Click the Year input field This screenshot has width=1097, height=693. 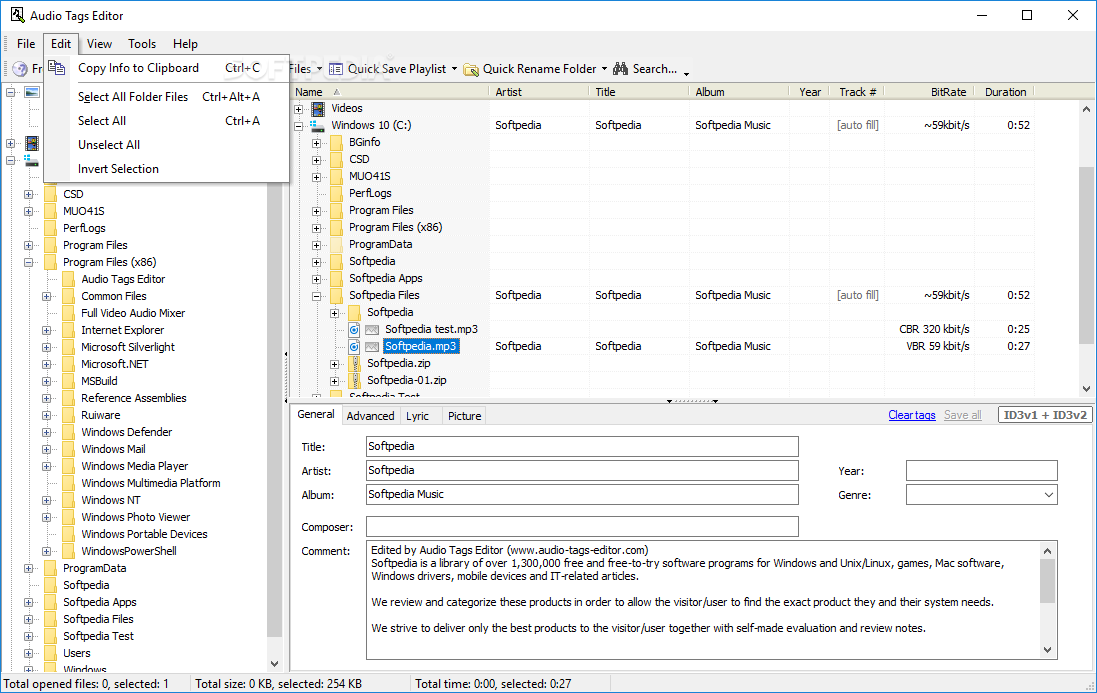[x=982, y=471]
